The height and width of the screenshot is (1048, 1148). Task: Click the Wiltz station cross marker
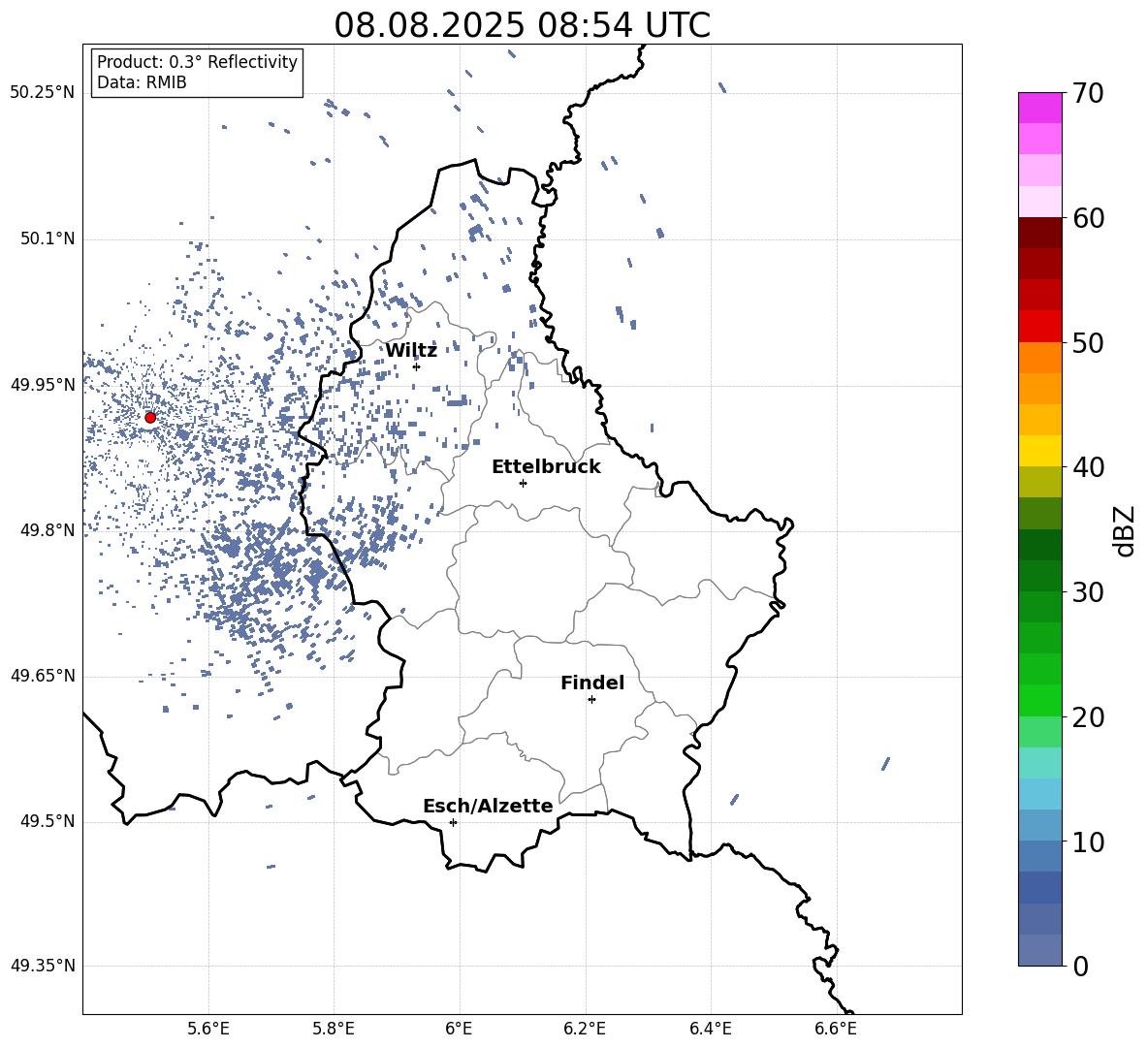click(417, 366)
